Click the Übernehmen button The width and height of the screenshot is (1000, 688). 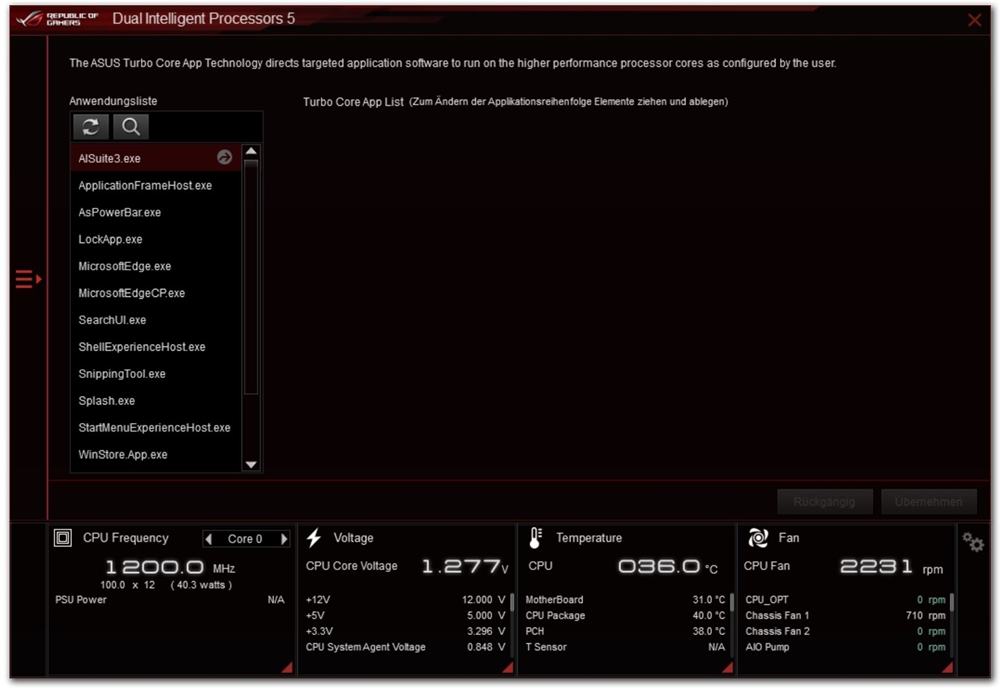tap(928, 501)
